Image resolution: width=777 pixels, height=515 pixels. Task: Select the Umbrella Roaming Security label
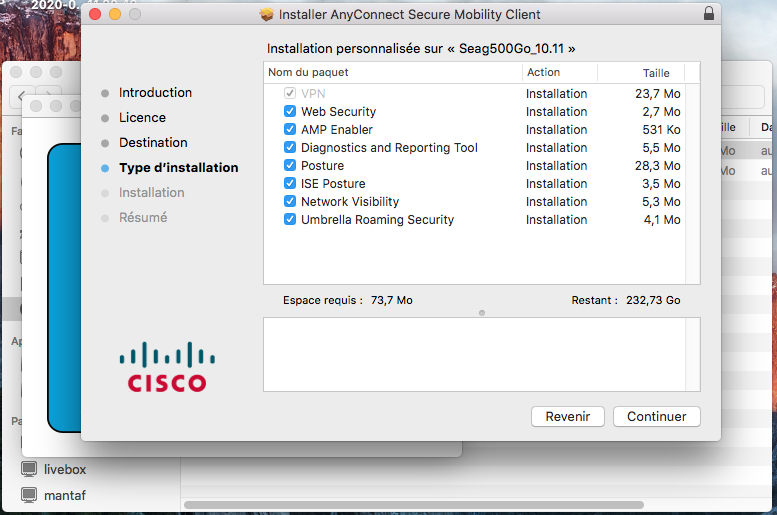coord(378,220)
